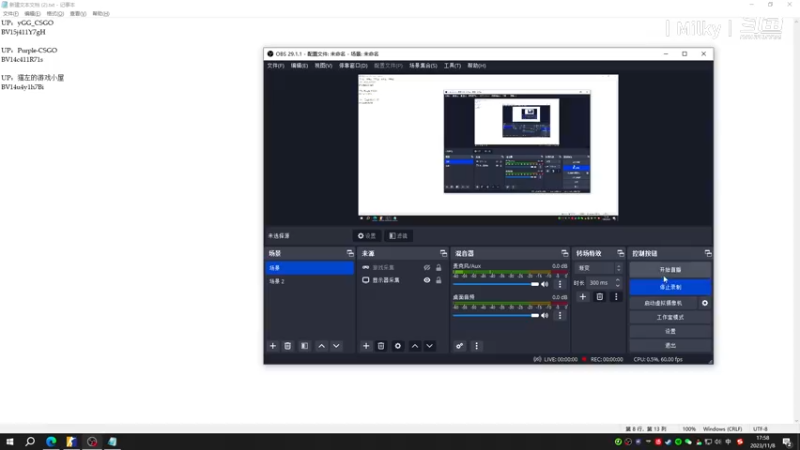Add a new source with plus icon
800x450 pixels.
[x=366, y=346]
